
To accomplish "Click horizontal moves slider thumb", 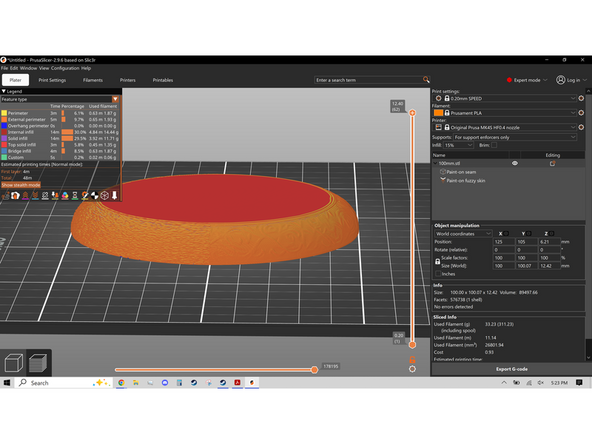I will (x=314, y=370).
